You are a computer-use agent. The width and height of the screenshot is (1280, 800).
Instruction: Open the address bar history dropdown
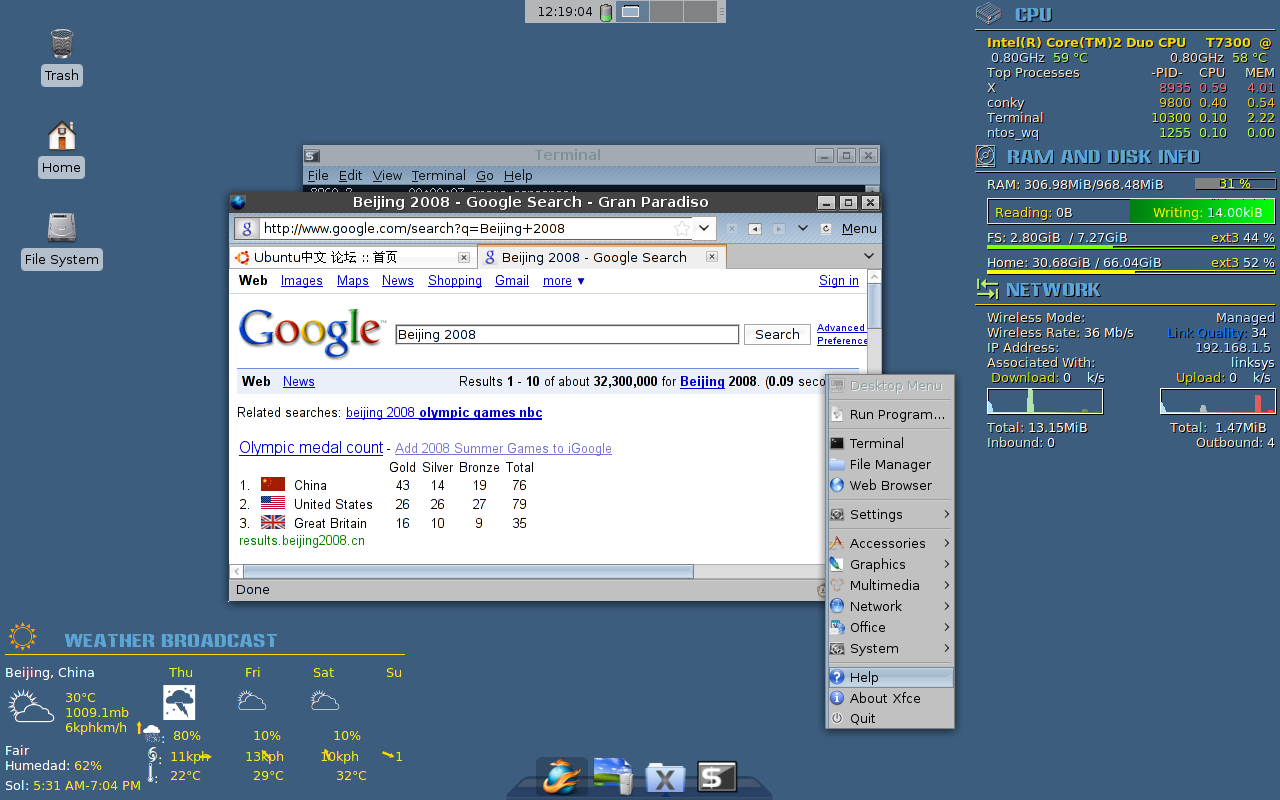pyautogui.click(x=704, y=228)
